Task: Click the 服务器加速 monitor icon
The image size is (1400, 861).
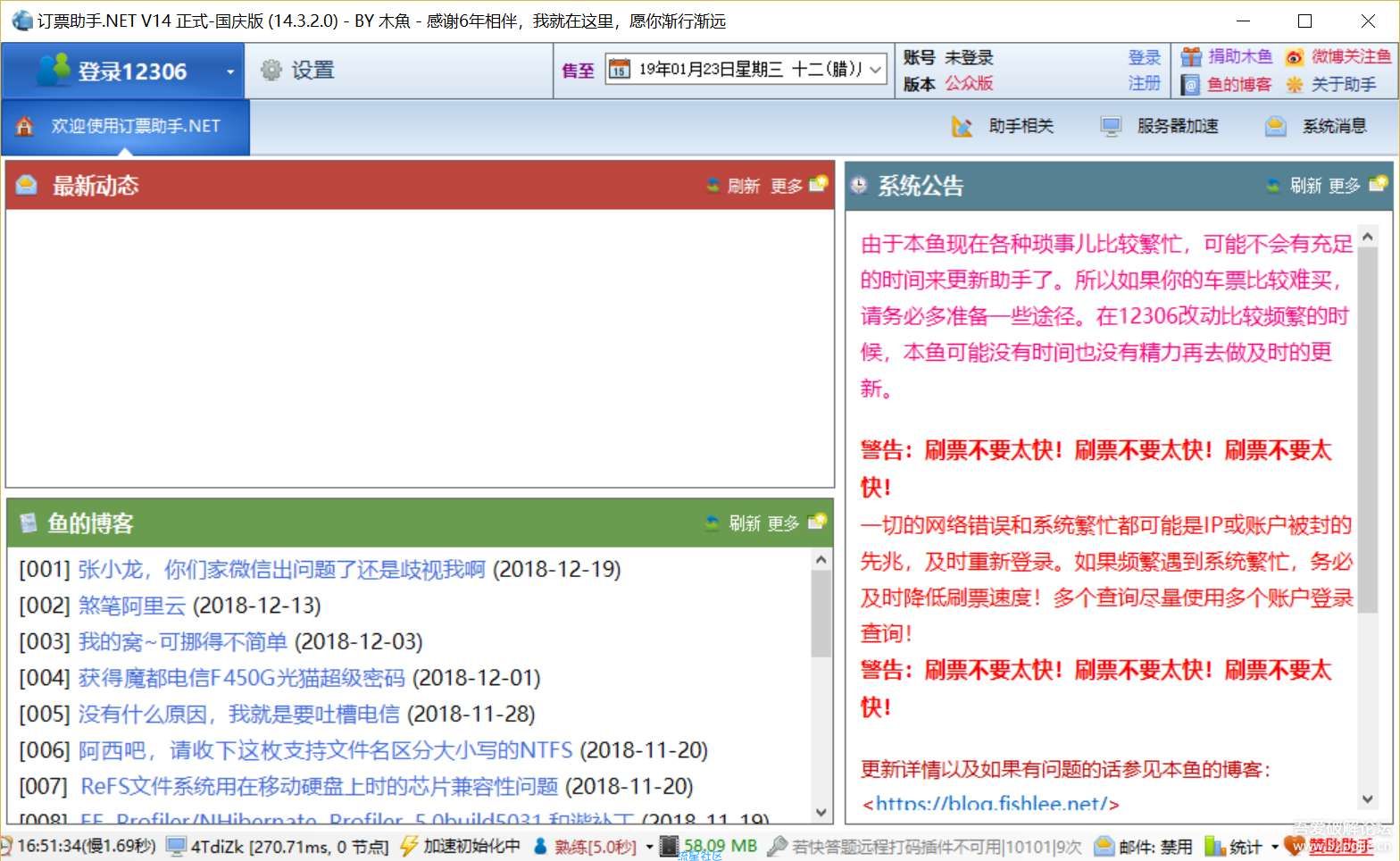Action: pyautogui.click(x=1111, y=127)
